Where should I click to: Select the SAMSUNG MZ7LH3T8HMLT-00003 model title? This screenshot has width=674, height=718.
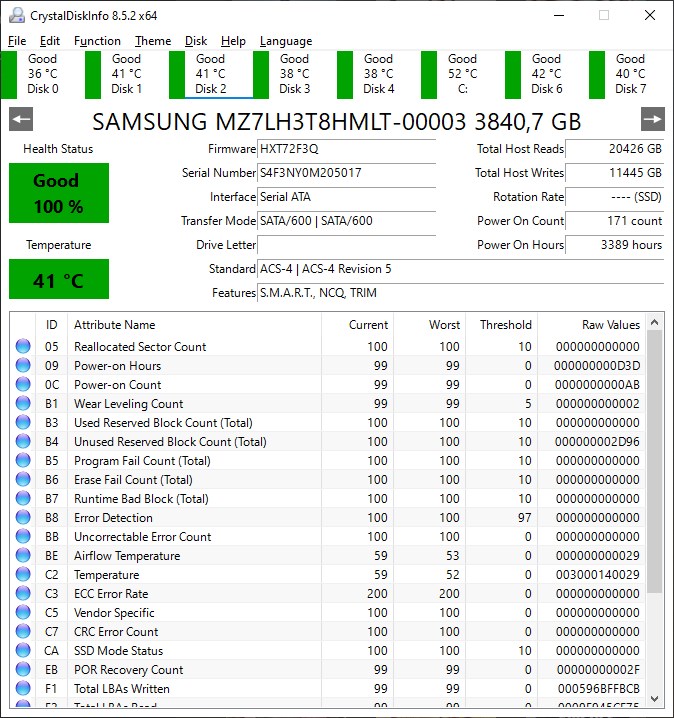click(337, 121)
